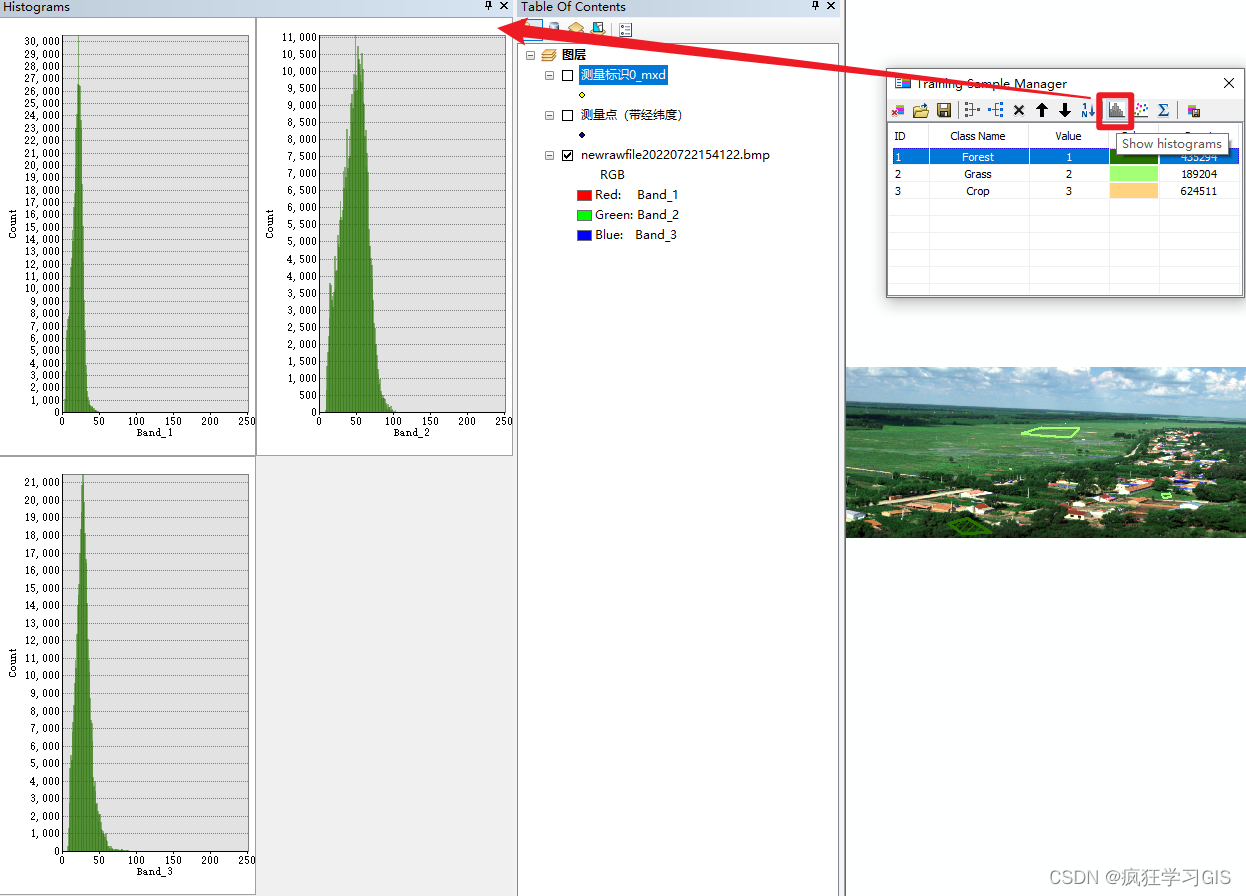Click the Show statistics sigma icon

click(1164, 110)
